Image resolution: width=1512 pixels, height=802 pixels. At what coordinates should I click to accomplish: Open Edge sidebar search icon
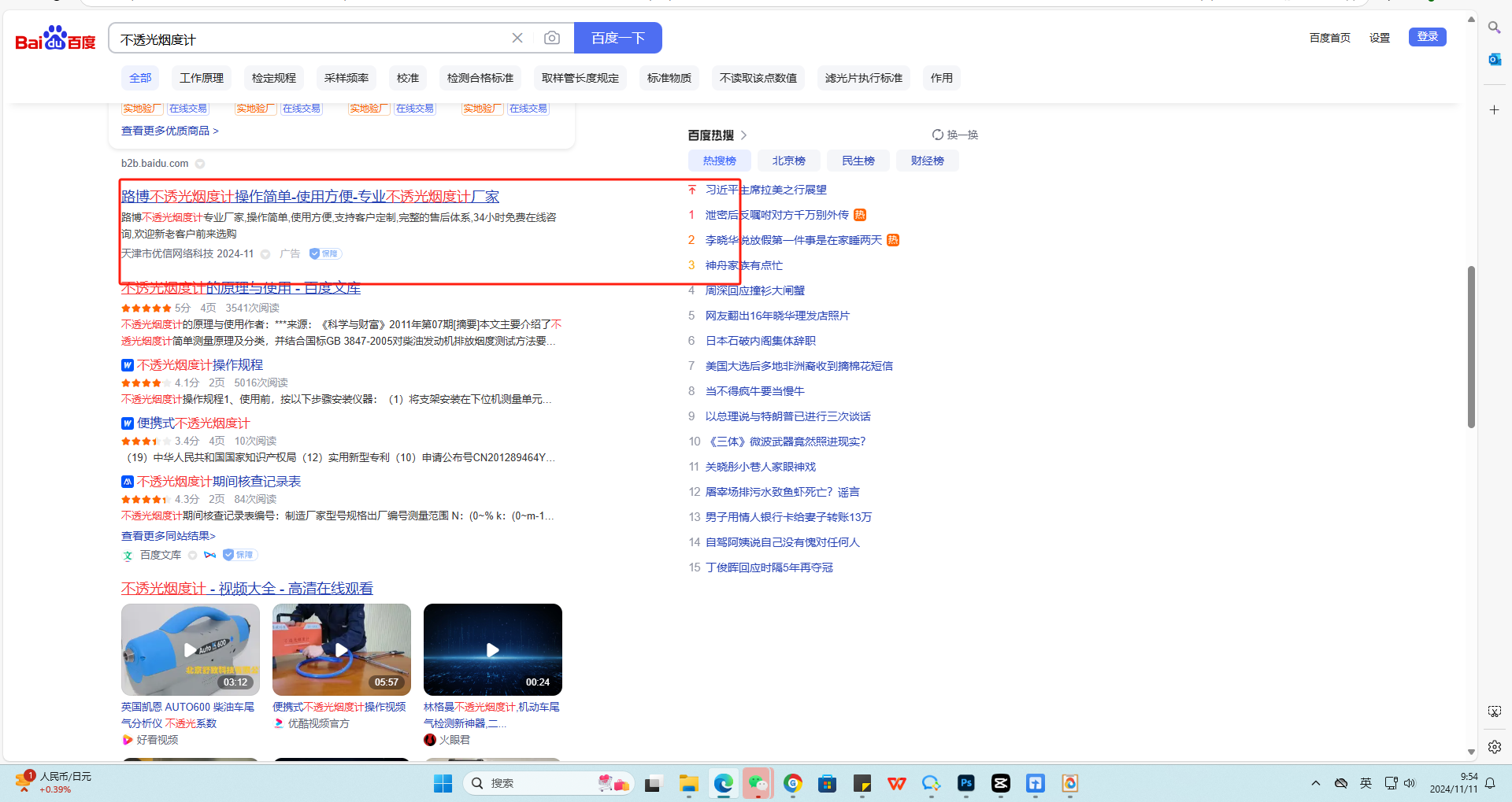1494,28
